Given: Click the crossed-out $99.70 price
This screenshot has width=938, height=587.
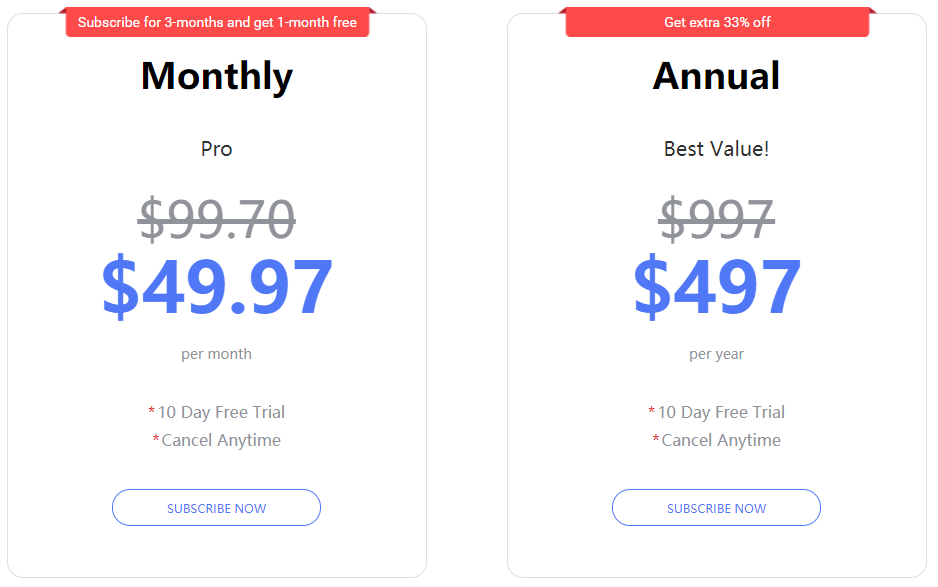Looking at the screenshot, I should [217, 219].
